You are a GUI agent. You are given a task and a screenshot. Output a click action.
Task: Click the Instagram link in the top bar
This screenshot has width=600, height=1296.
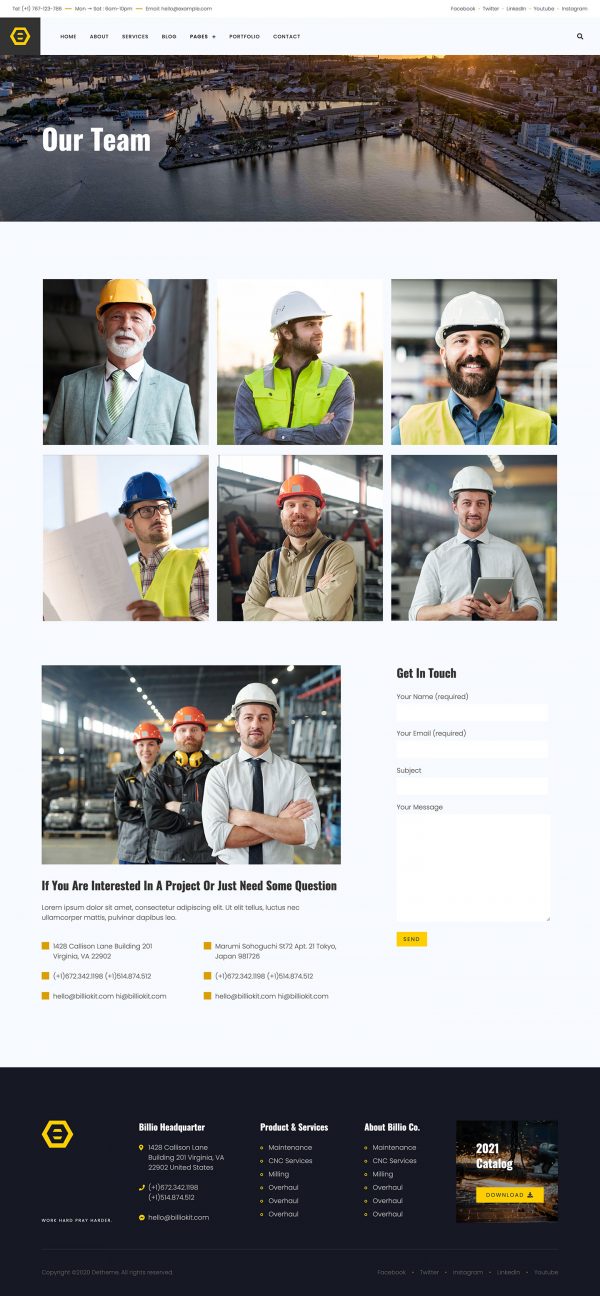click(x=575, y=8)
